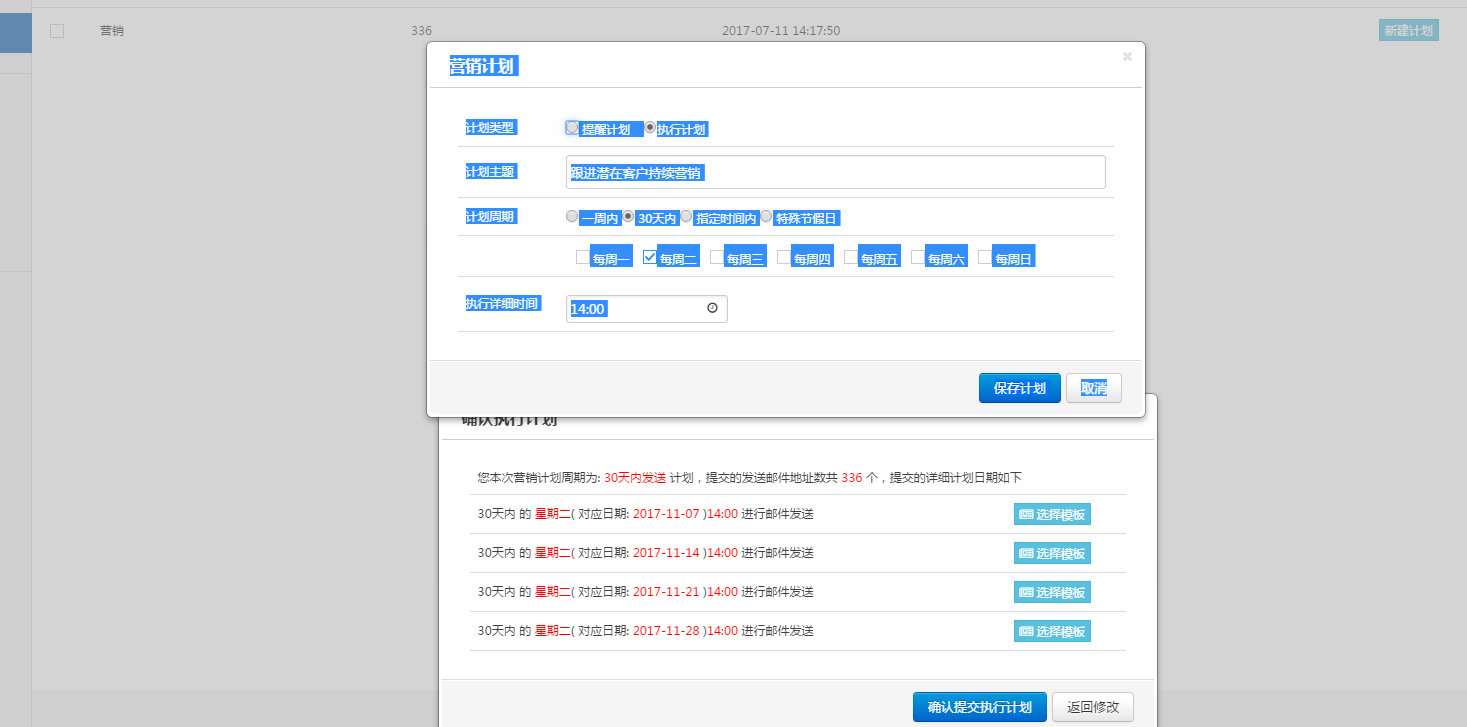
Task: Click 取消 to cancel the plan
Action: [x=1093, y=388]
